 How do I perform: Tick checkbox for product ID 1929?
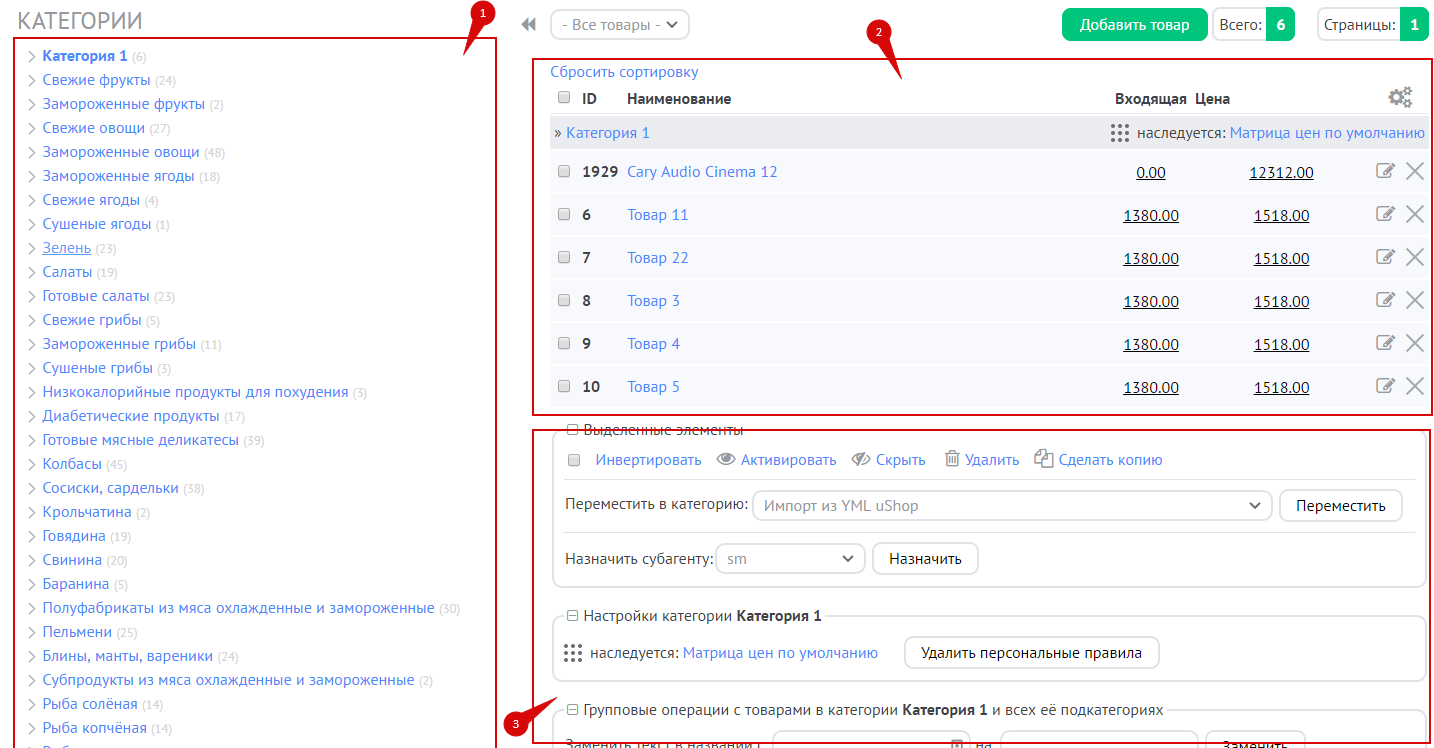point(564,171)
